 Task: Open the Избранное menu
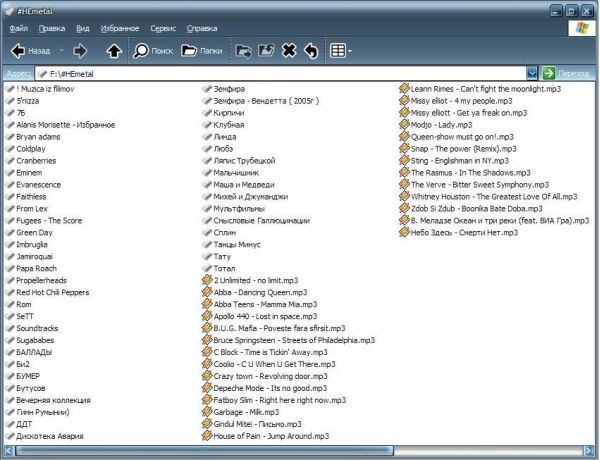tap(120, 28)
